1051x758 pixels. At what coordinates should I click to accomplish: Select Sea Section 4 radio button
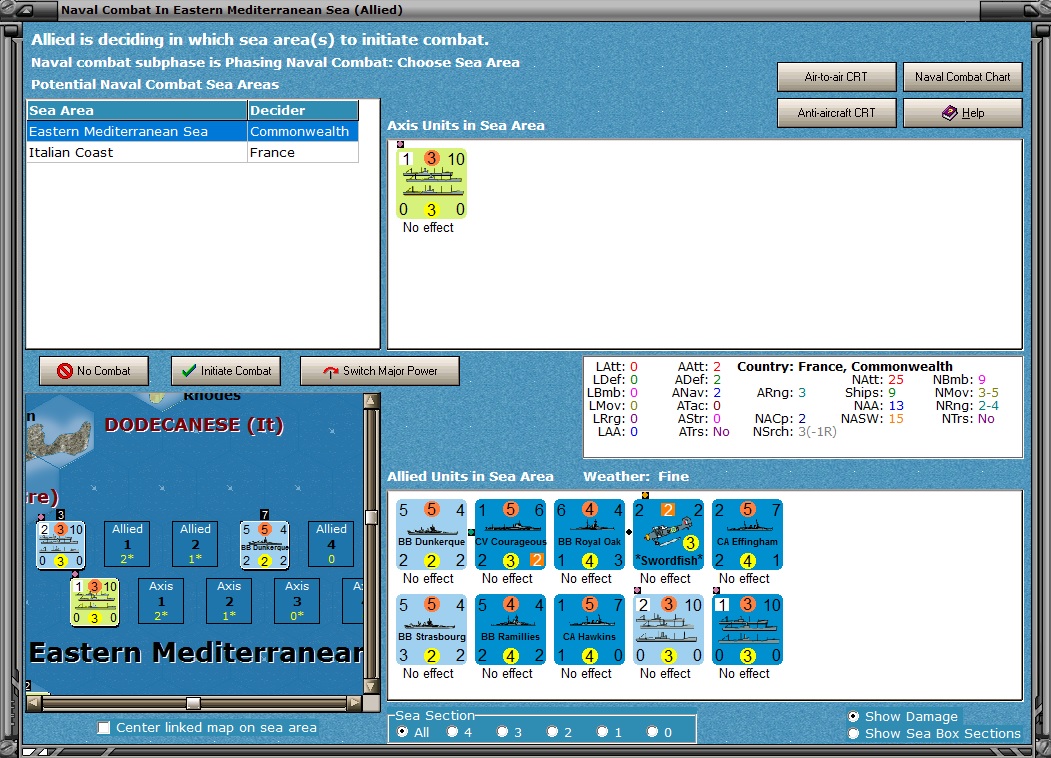point(452,732)
